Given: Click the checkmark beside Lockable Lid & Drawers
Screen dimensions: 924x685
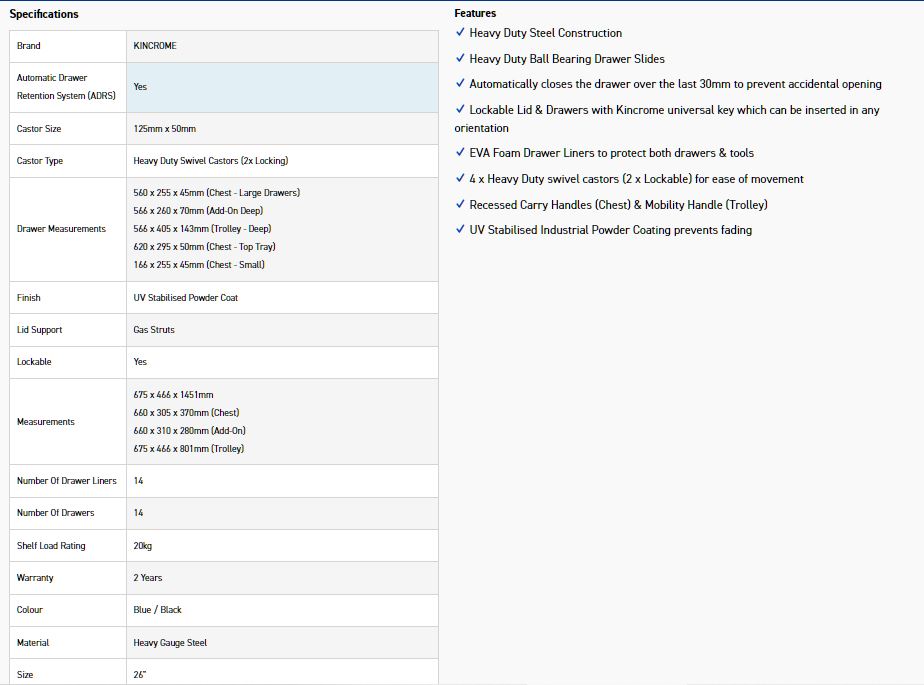Looking at the screenshot, I should pos(460,110).
